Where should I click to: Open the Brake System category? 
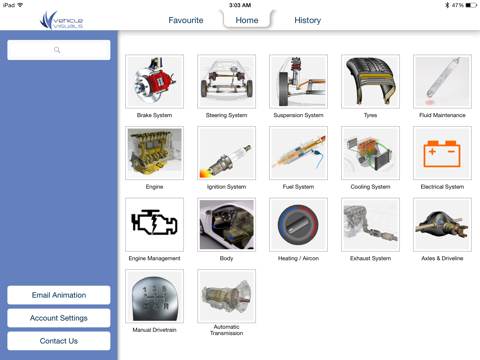coord(154,82)
